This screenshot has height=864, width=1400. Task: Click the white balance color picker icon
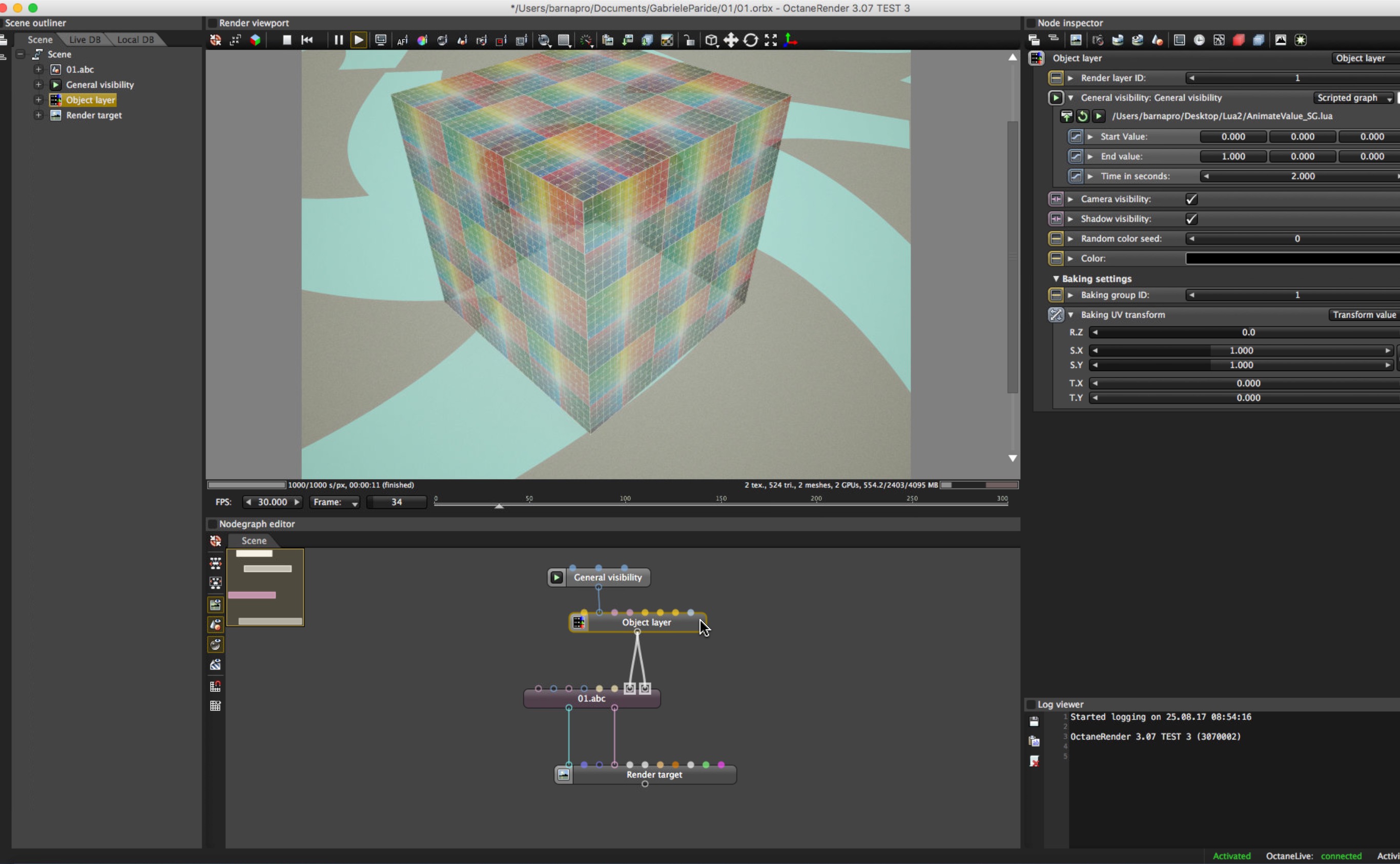pos(422,40)
